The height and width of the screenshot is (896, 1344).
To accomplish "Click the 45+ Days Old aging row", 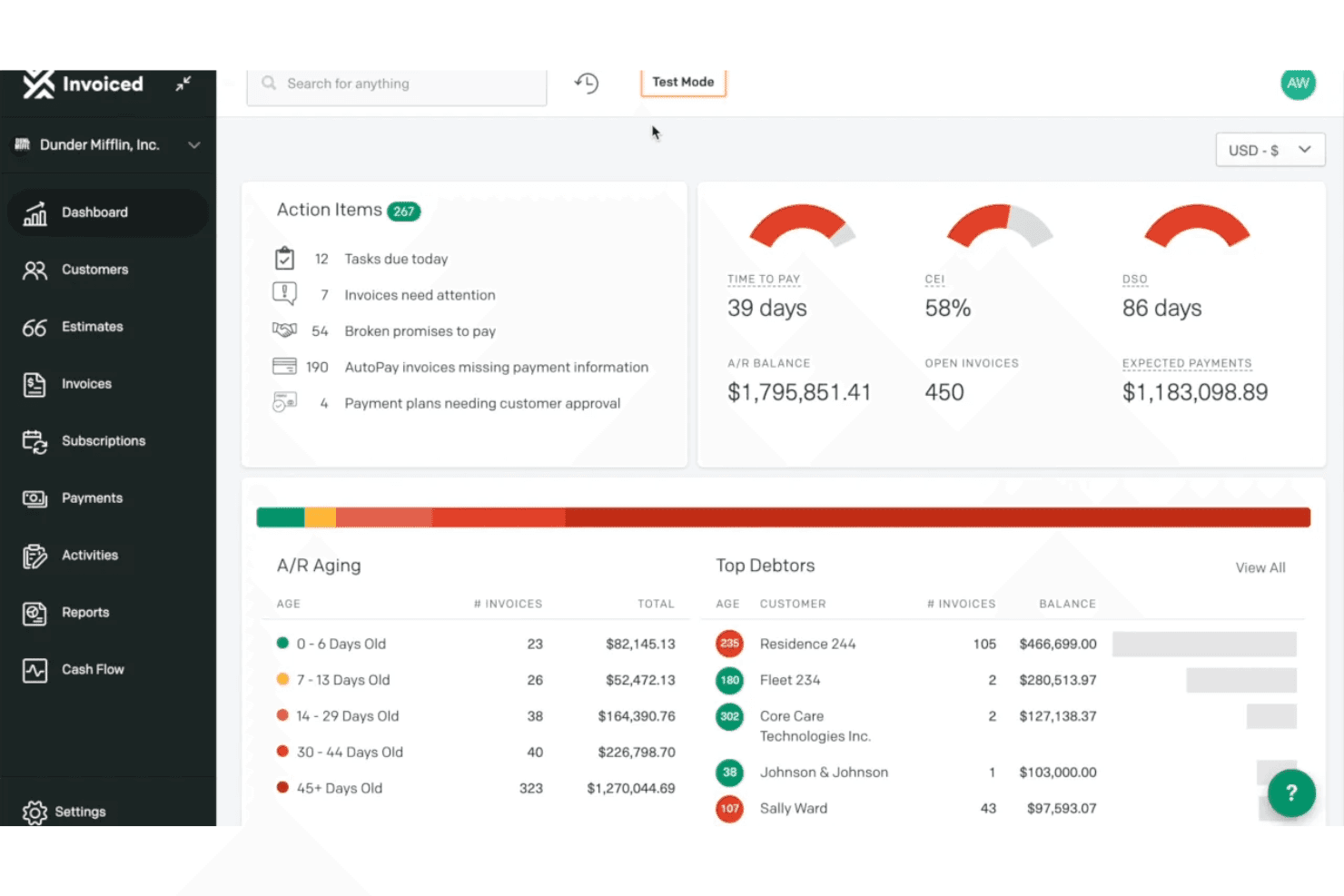I will tap(476, 788).
